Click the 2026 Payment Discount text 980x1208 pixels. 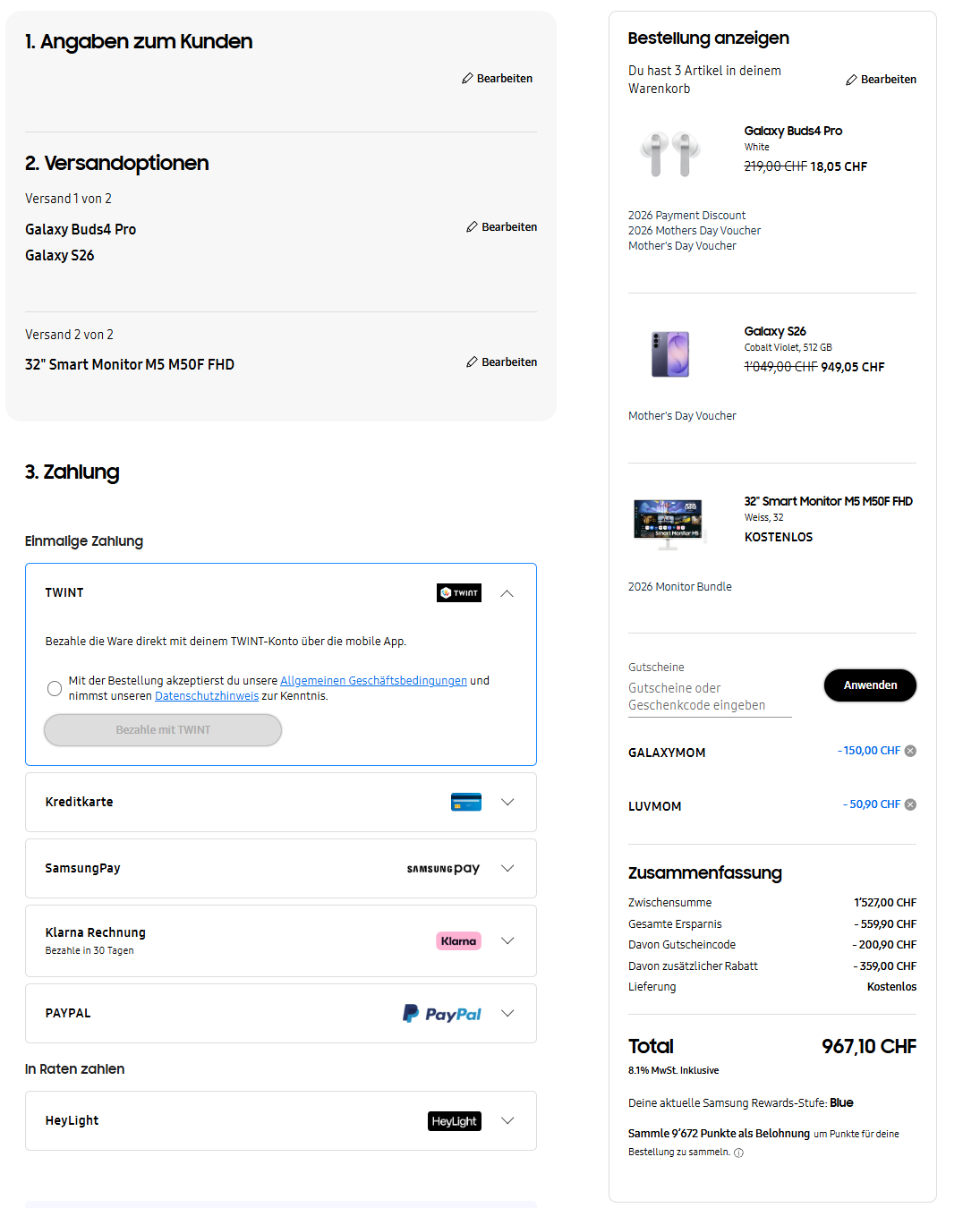point(686,216)
